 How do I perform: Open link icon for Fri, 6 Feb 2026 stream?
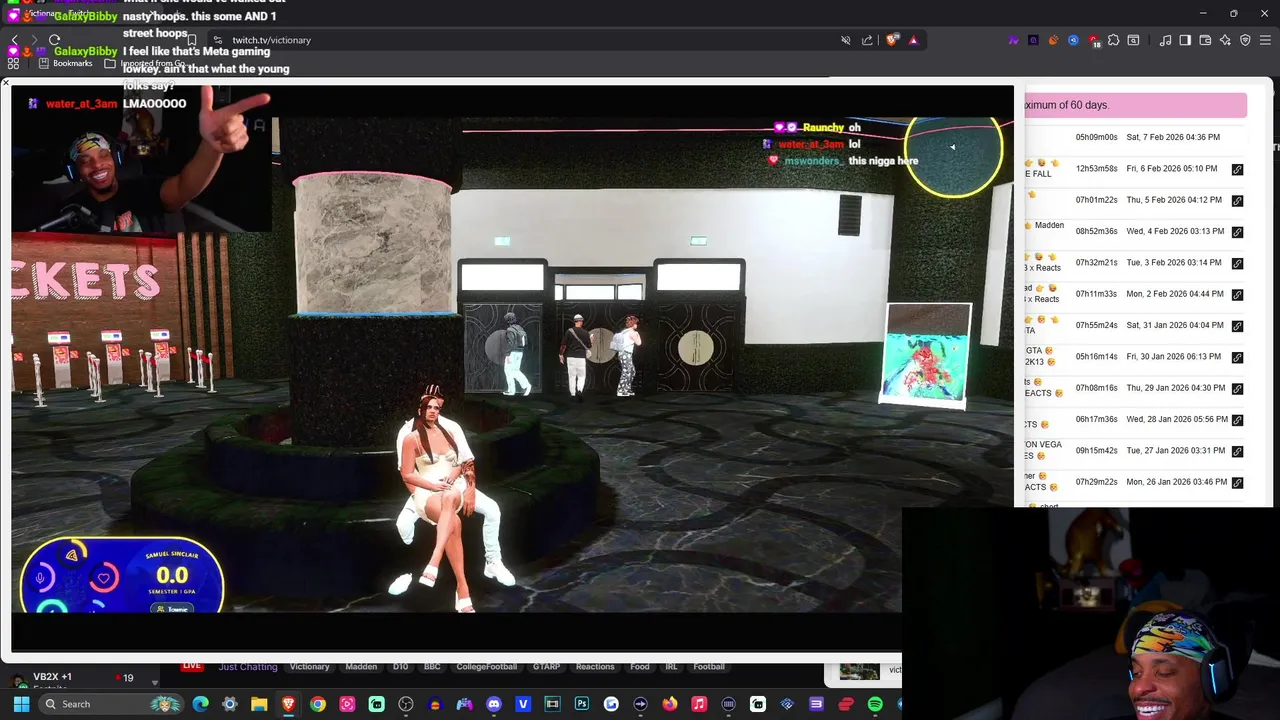tap(1237, 169)
